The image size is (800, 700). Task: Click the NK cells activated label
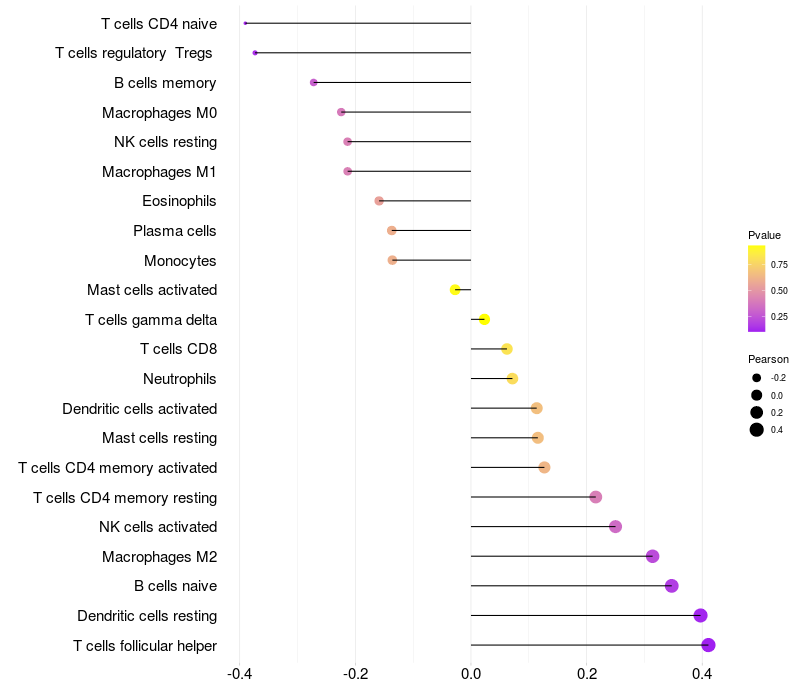coord(158,527)
